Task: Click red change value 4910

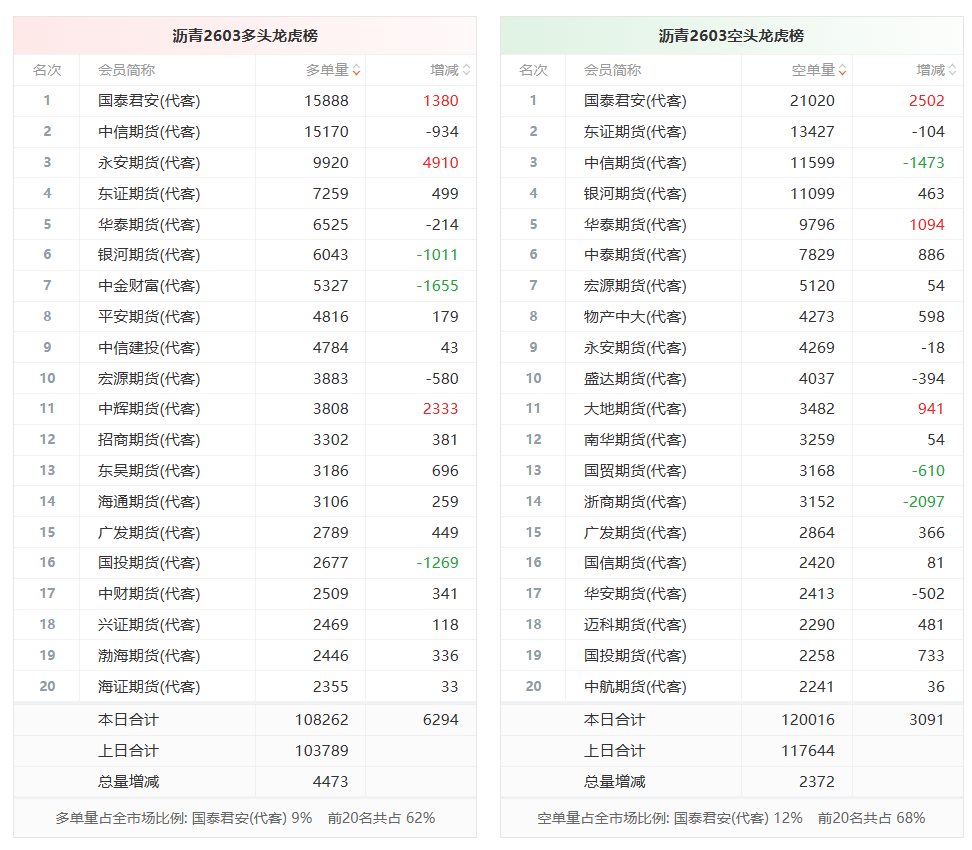Action: click(441, 163)
